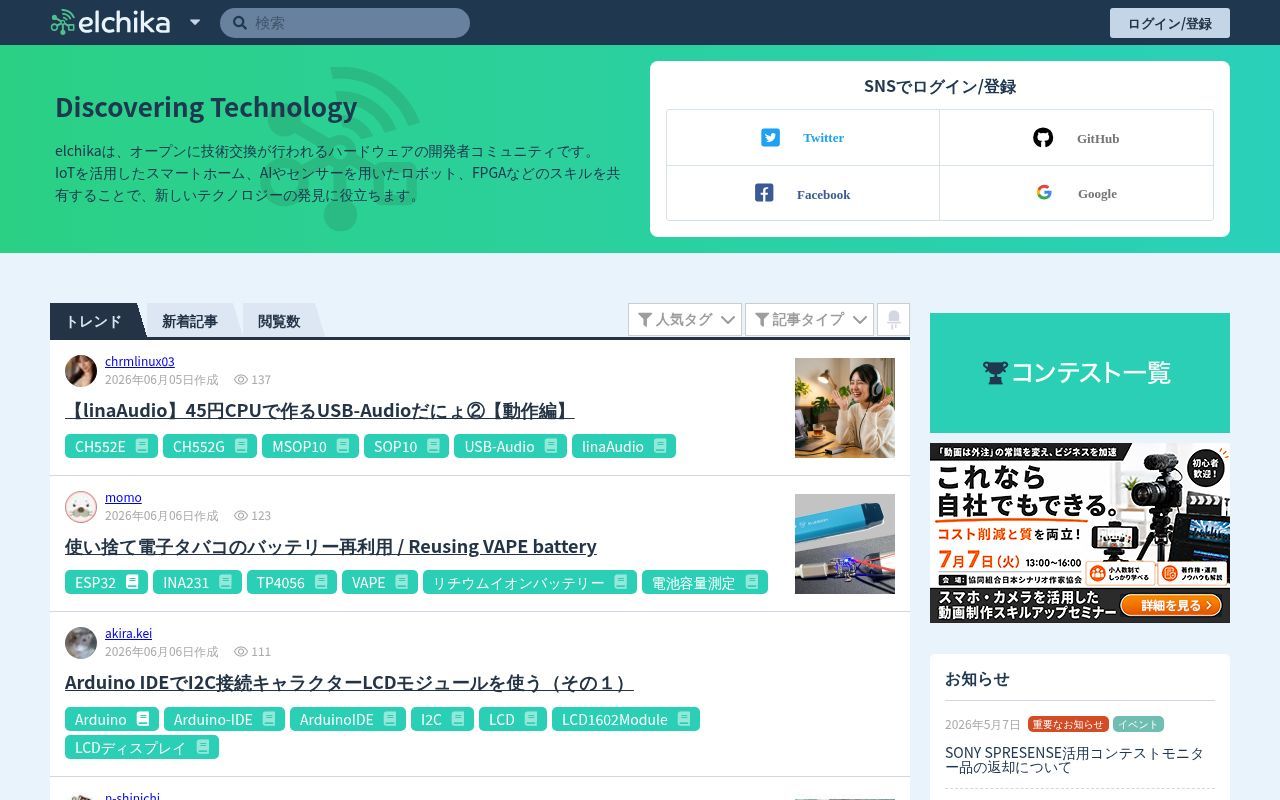Click the eye views icon beside 137
1280x800 pixels.
click(x=241, y=380)
